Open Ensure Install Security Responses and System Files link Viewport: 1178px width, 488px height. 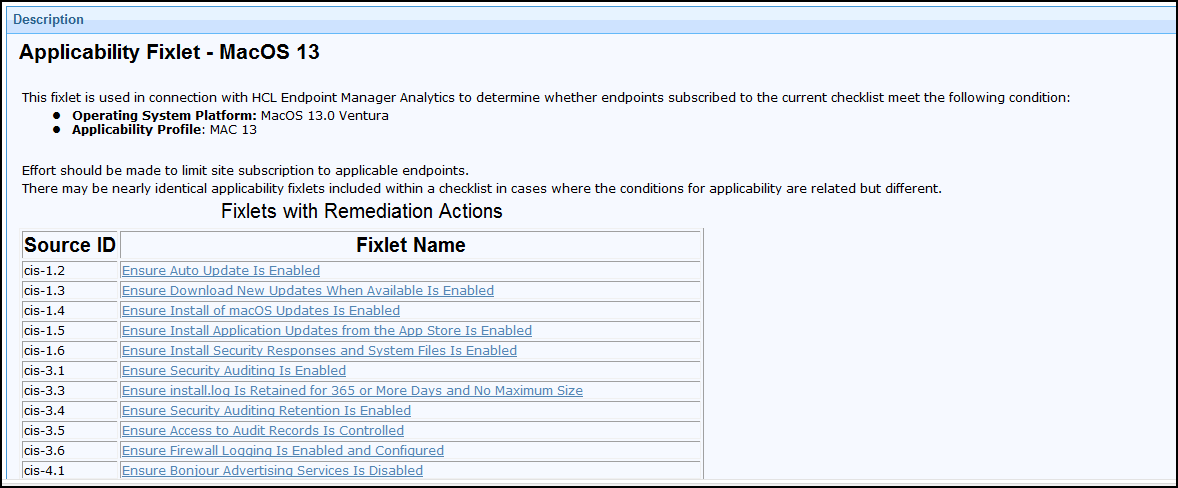[x=319, y=351]
